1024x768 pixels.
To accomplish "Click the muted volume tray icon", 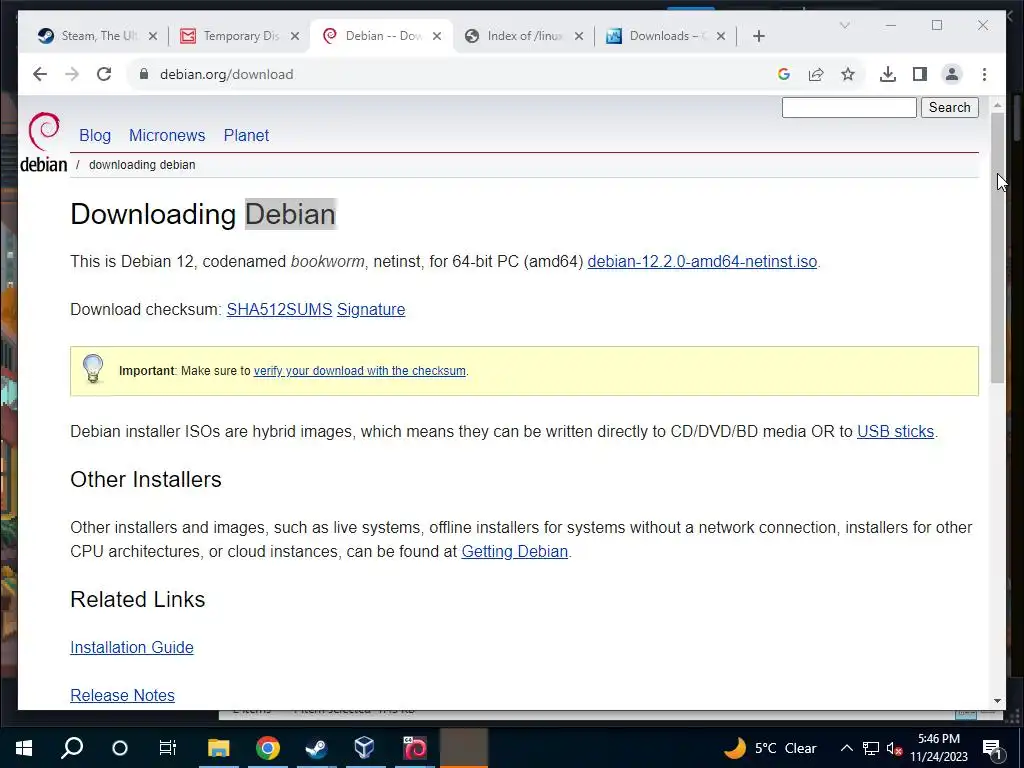I will (894, 748).
